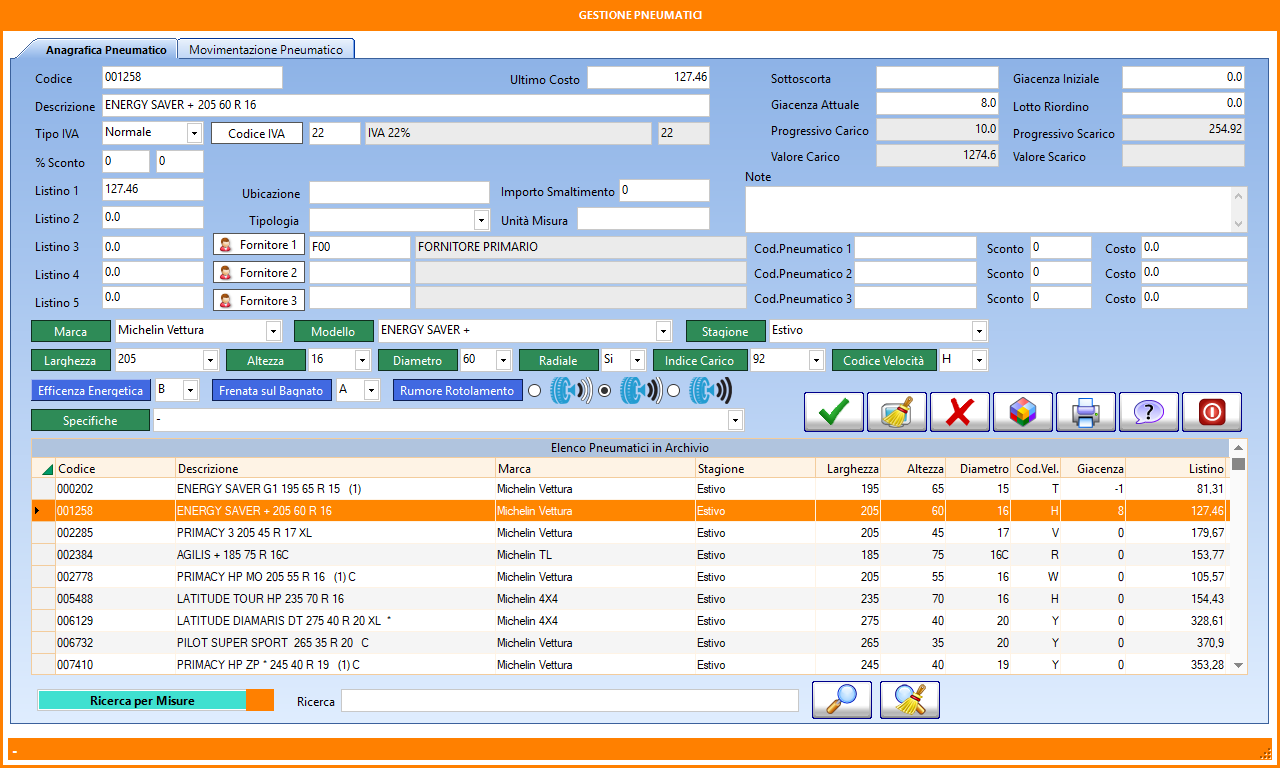Open the Tipo IVA dropdown

click(x=194, y=133)
